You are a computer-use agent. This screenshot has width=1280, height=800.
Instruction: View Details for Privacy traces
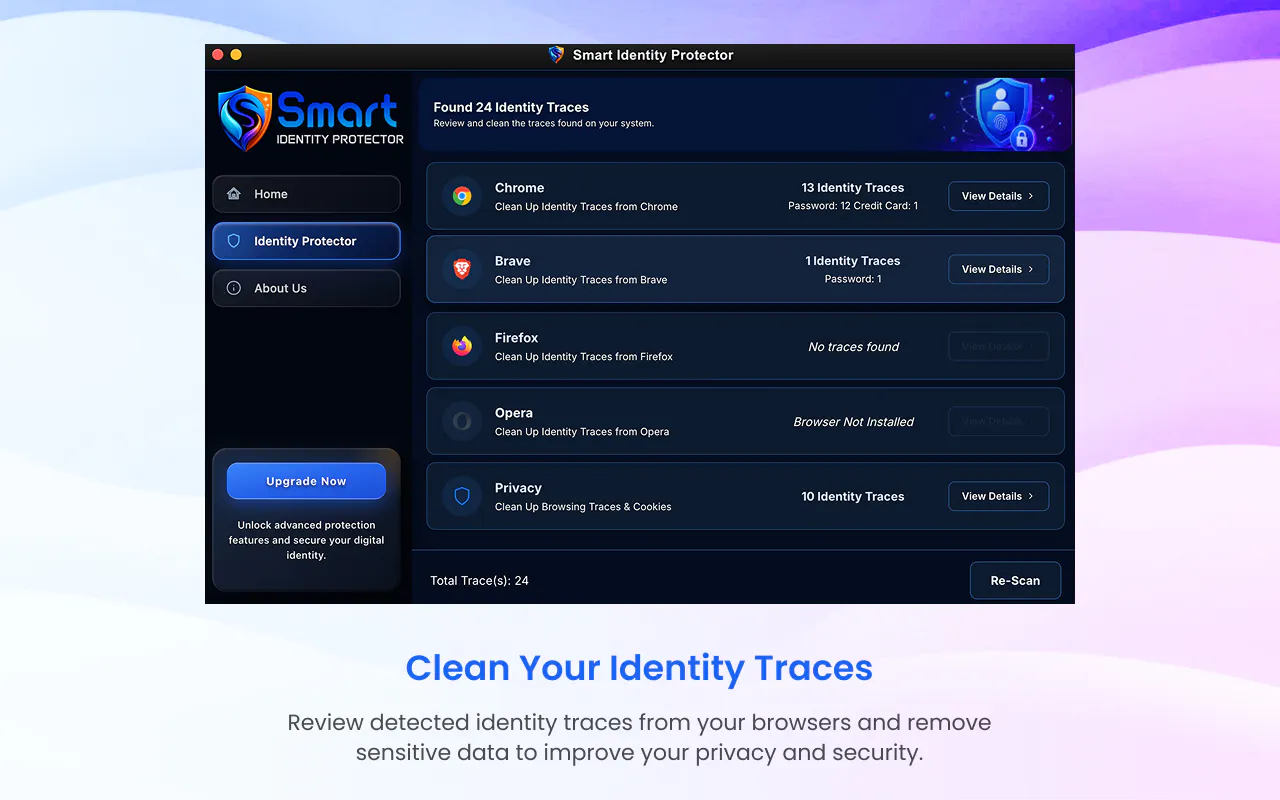tap(998, 496)
